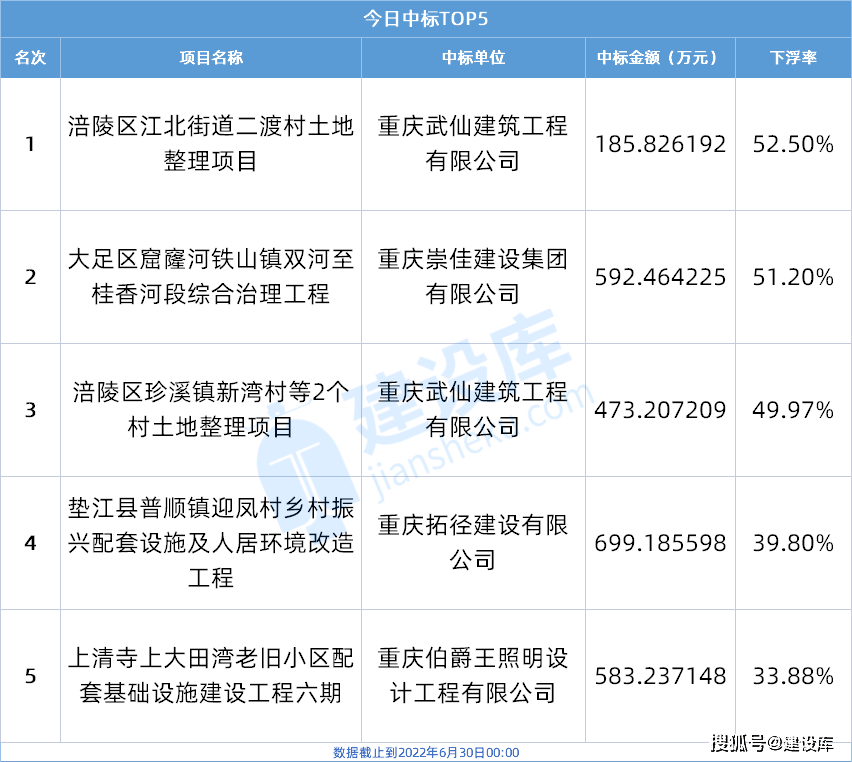Click the amount 699.185598
This screenshot has height=762, width=852.
tap(660, 543)
